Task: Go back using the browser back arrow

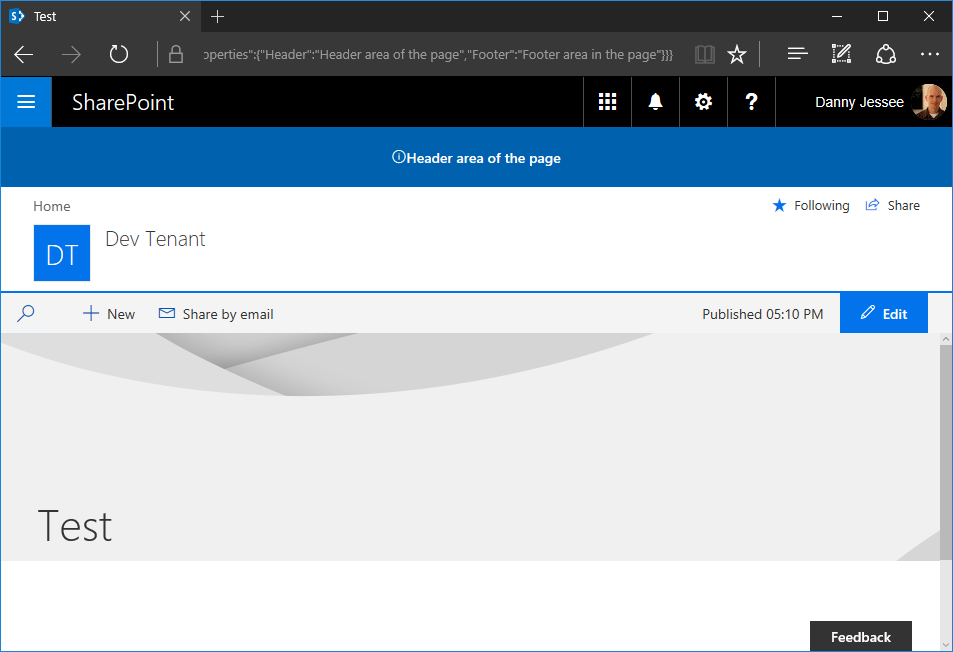Action: click(x=24, y=55)
